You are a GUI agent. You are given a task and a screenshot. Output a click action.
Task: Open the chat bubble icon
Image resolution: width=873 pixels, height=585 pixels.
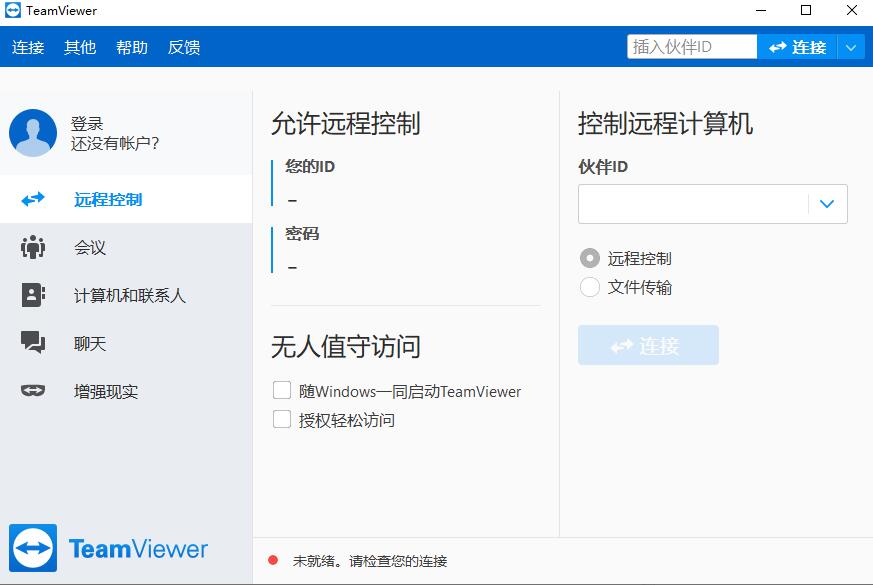tap(33, 343)
